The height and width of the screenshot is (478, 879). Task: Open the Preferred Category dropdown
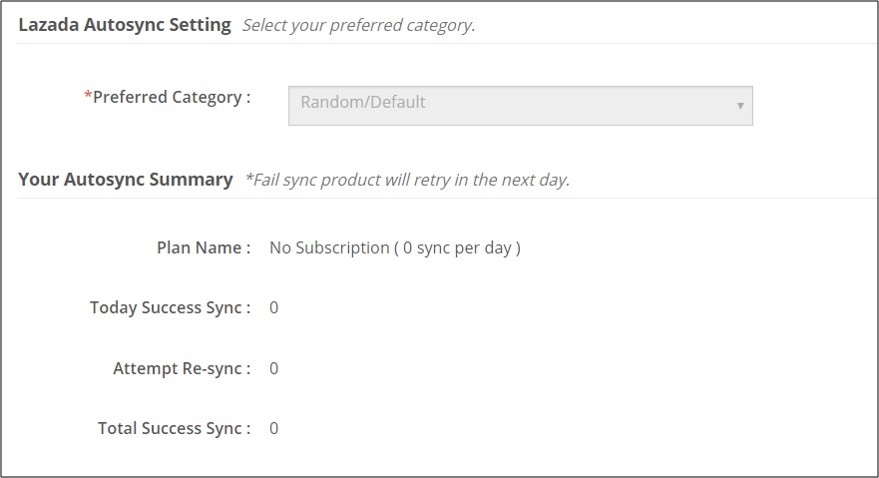pyautogui.click(x=520, y=104)
